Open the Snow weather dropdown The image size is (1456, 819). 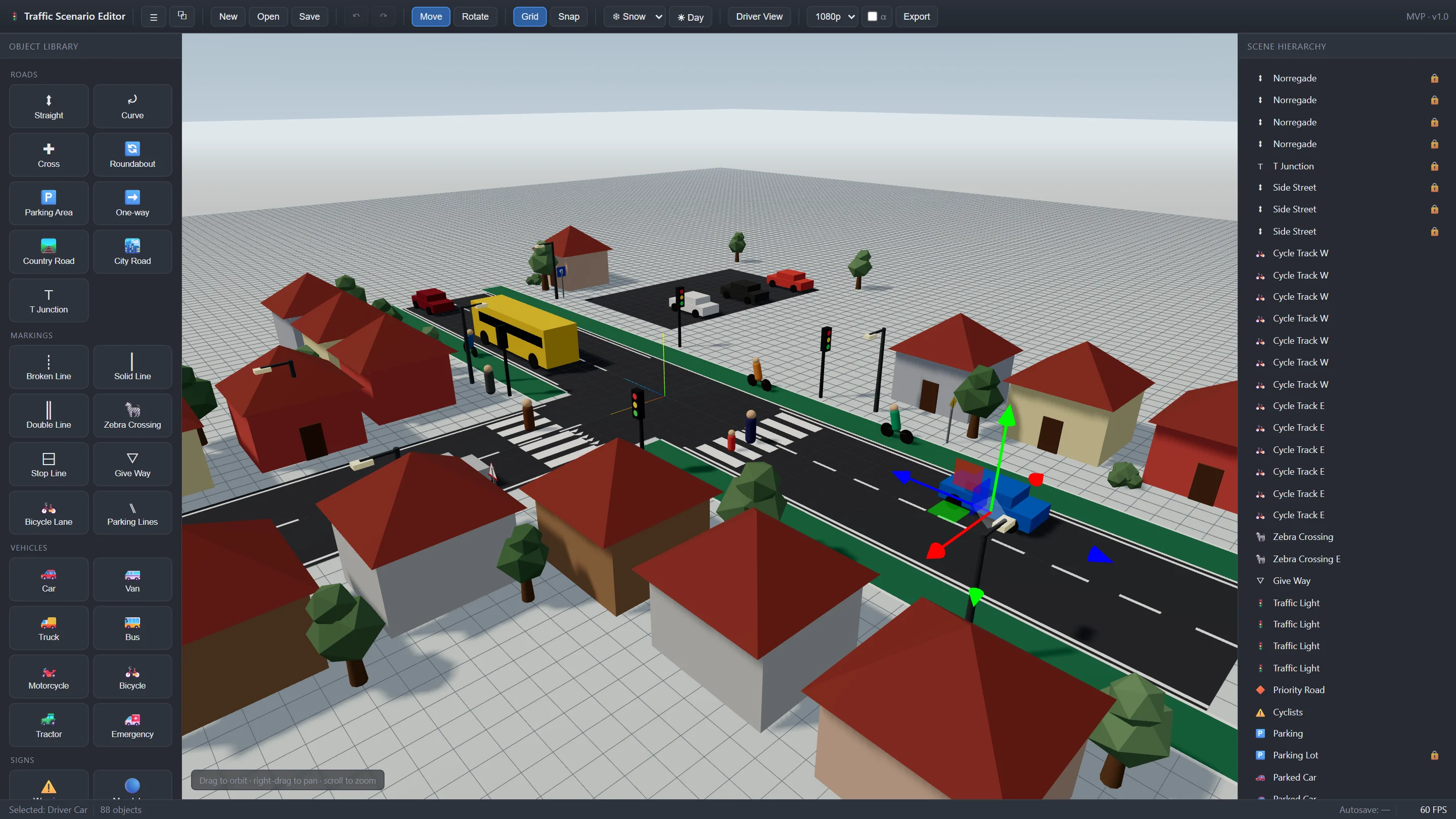pyautogui.click(x=635, y=16)
